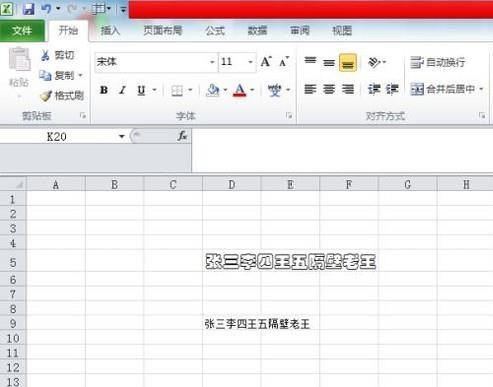Image resolution: width=493 pixels, height=387 pixels.
Task: Toggle bold formatting (B)
Action: point(104,90)
